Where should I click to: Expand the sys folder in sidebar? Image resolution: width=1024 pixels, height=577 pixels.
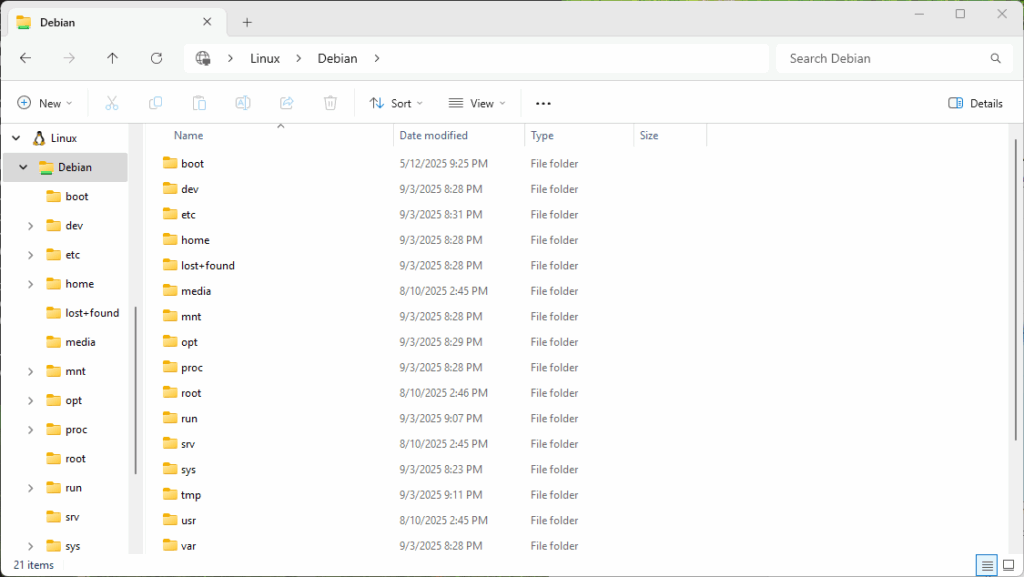coord(30,546)
